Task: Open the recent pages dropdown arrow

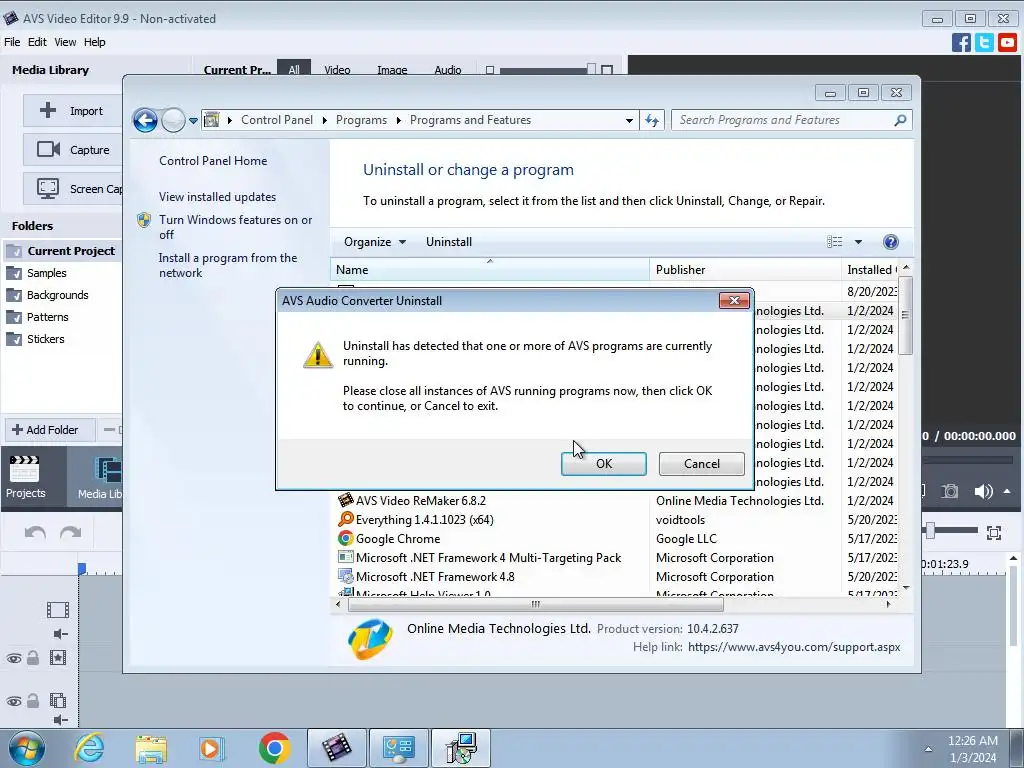Action: (193, 121)
